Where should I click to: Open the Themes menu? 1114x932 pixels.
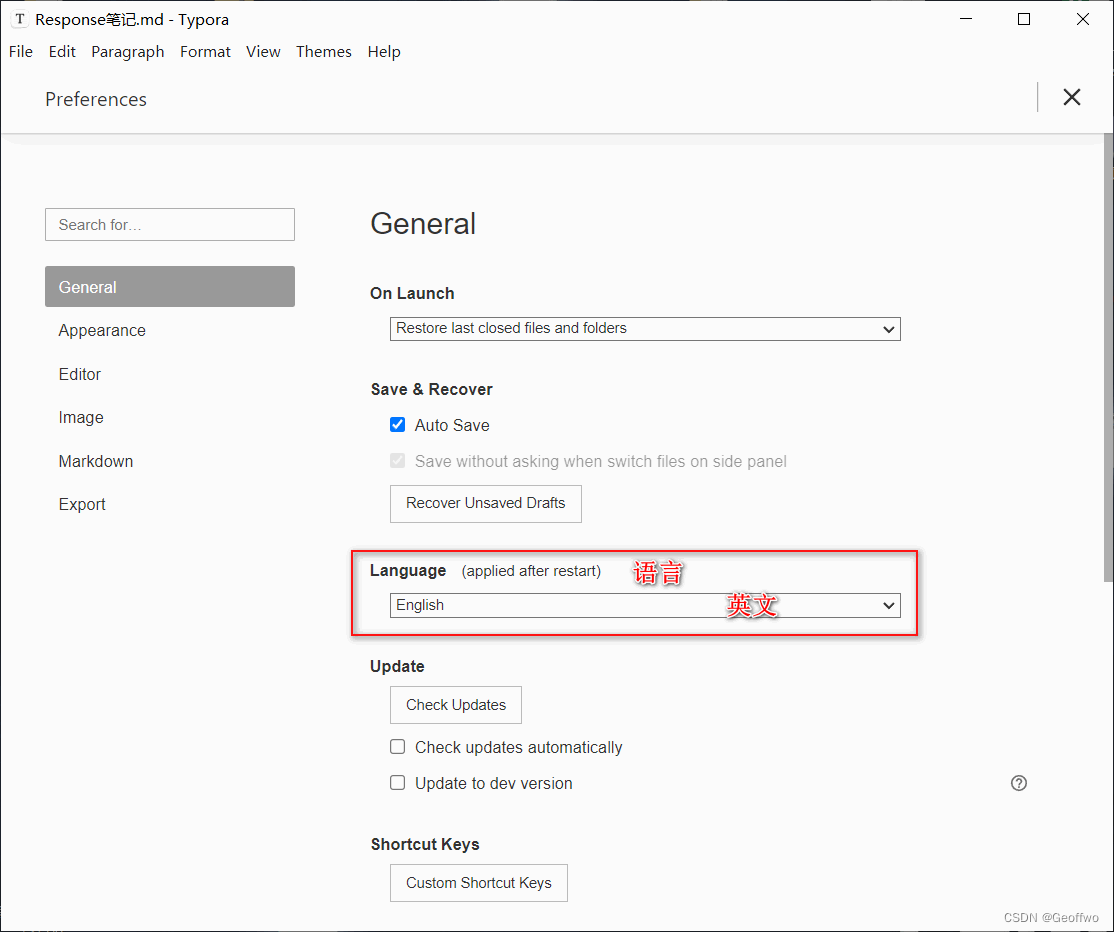pos(324,52)
